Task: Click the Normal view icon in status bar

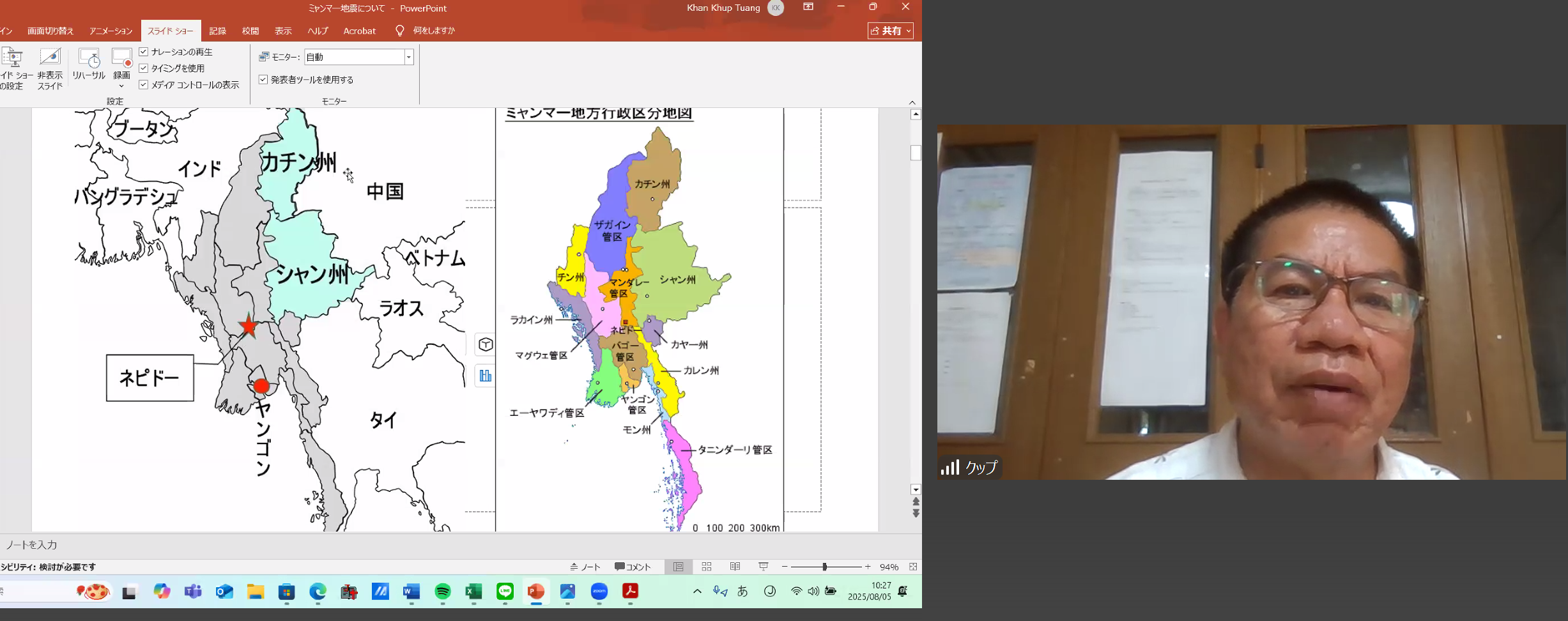Action: click(678, 567)
